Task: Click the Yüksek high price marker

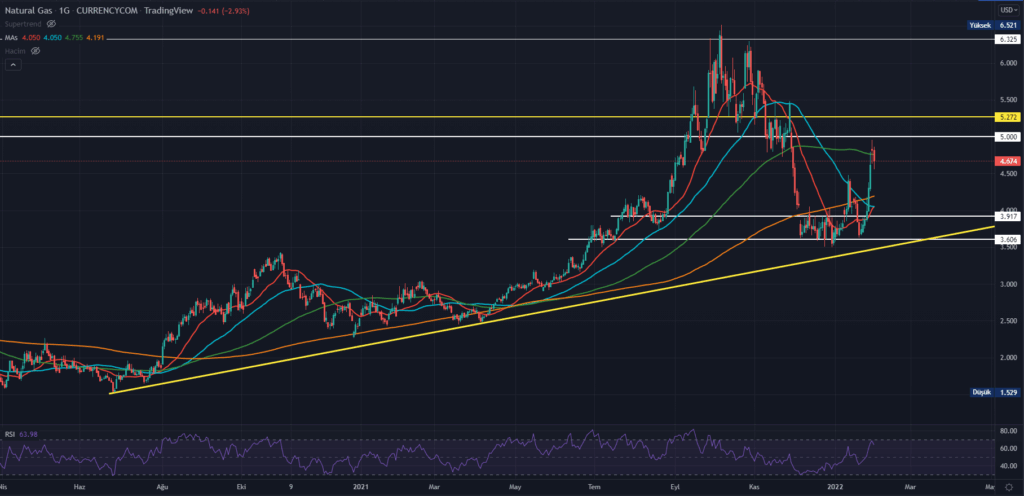Action: point(979,24)
